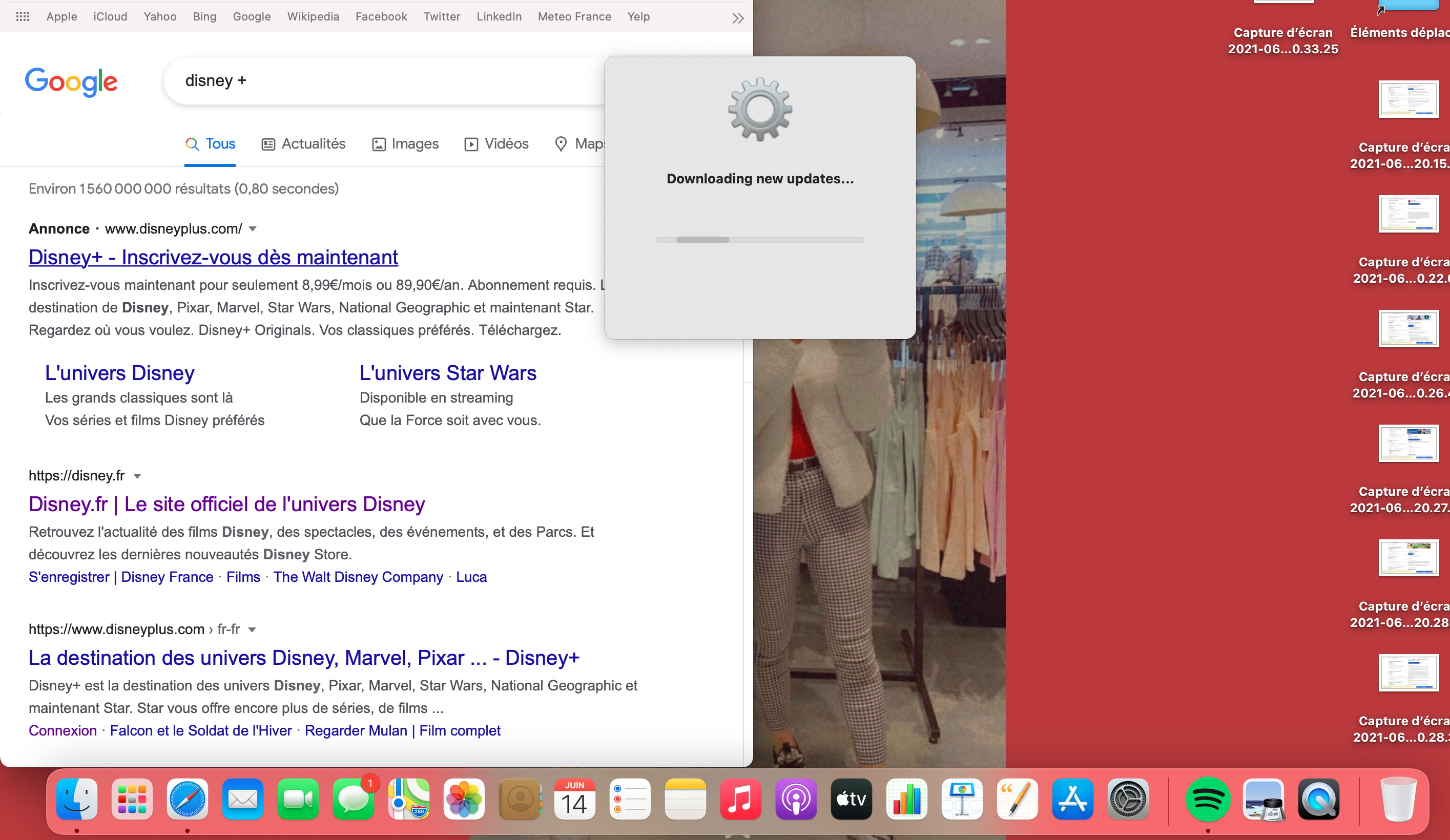Open the Wikipedia bookmark in favorites bar
Screen dimensions: 1450x840
click(313, 17)
